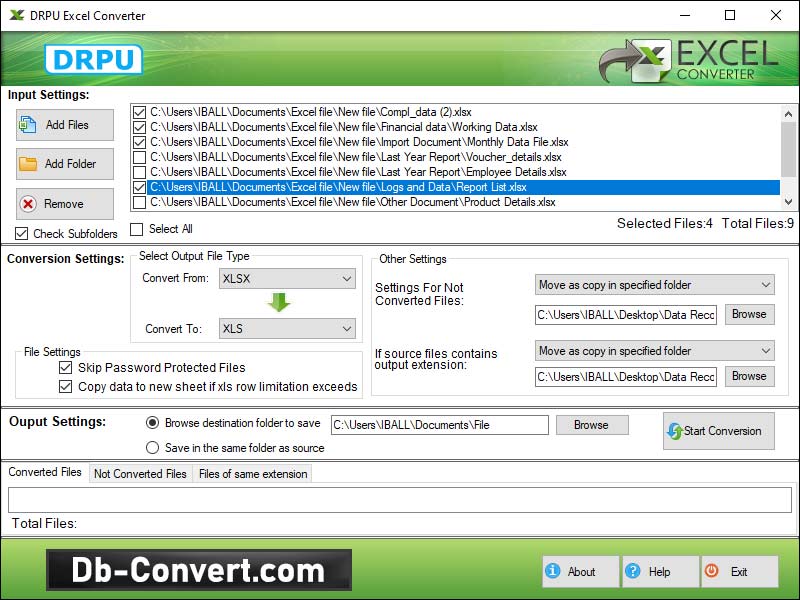The width and height of the screenshot is (800, 600).
Task: Click the Add Folder icon button
Action: pos(65,164)
